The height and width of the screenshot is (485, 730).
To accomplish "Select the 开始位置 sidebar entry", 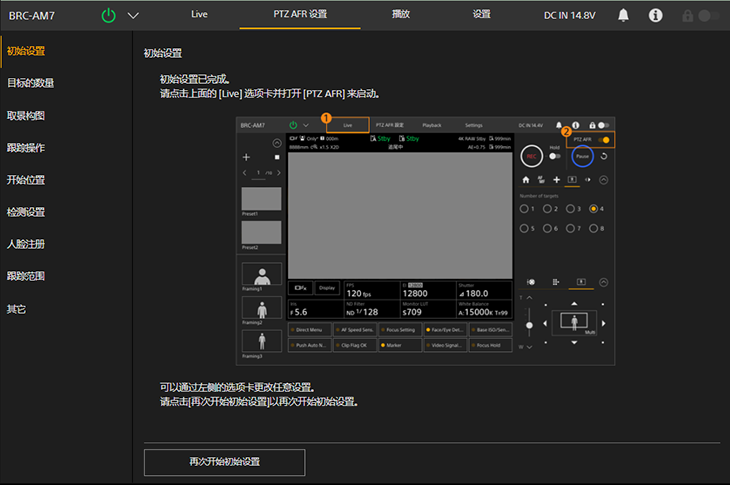I will [26, 180].
